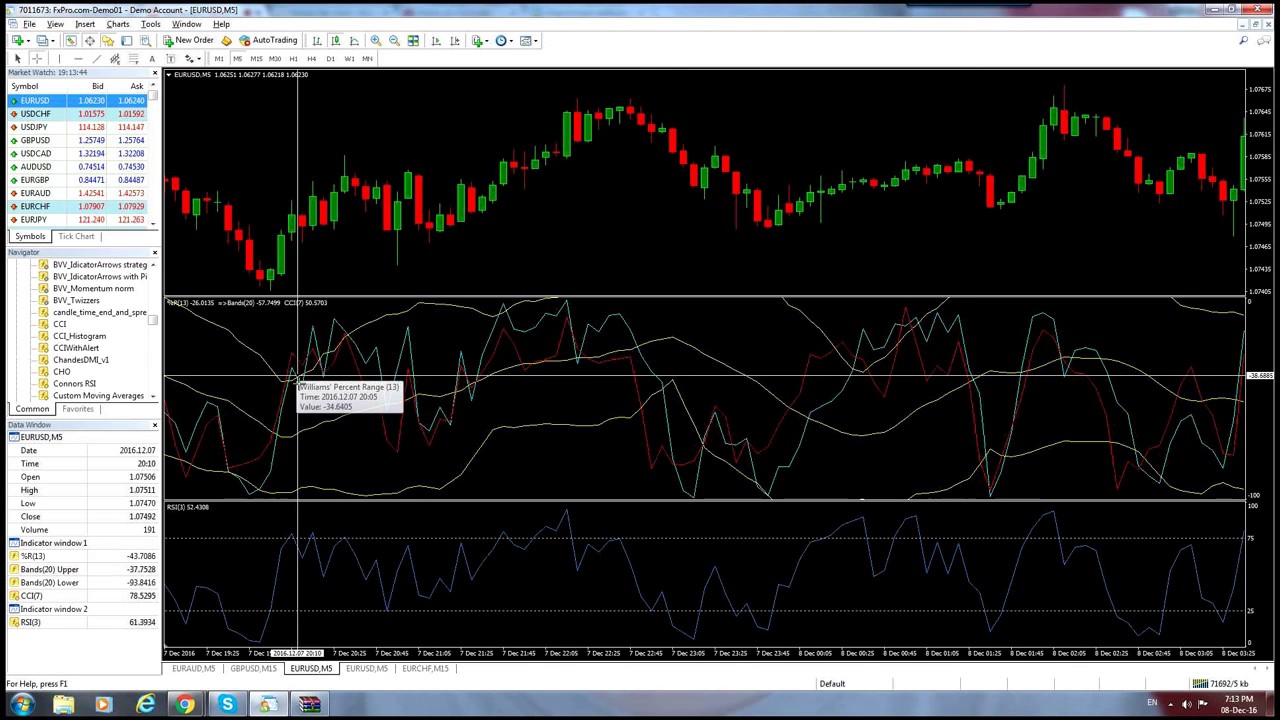Switch timeframe to D1
Viewport: 1280px width, 720px height.
pyautogui.click(x=330, y=59)
